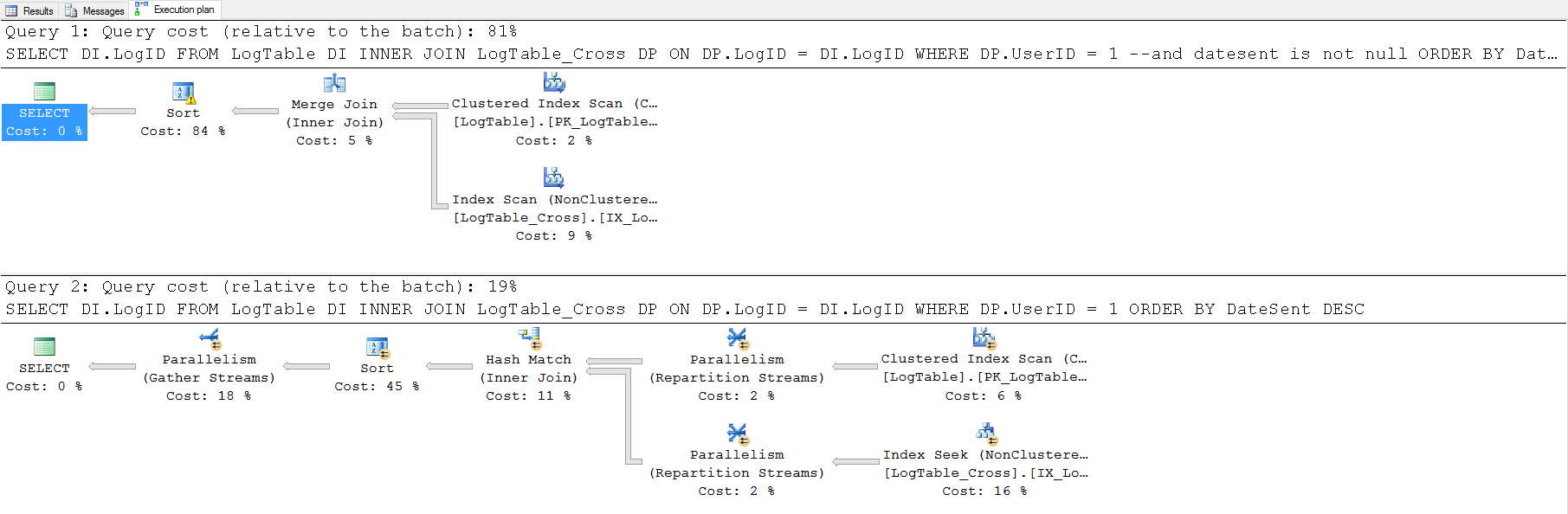The image size is (1568, 514).
Task: Click the Query 1 SELECT operator icon
Action: click(44, 91)
